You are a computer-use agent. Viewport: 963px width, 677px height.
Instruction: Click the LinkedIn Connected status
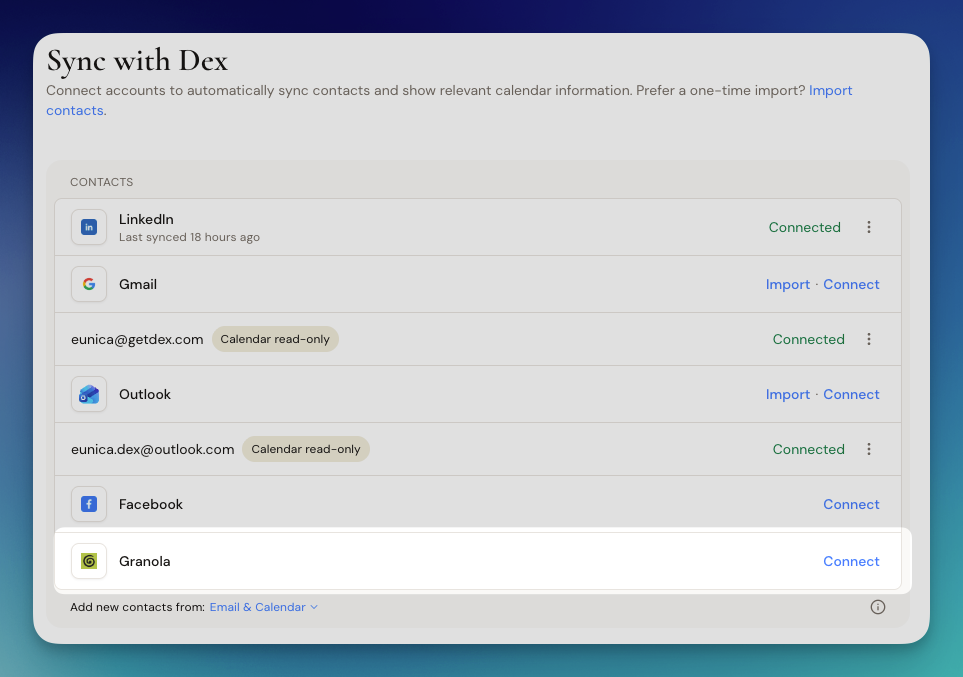pos(805,227)
